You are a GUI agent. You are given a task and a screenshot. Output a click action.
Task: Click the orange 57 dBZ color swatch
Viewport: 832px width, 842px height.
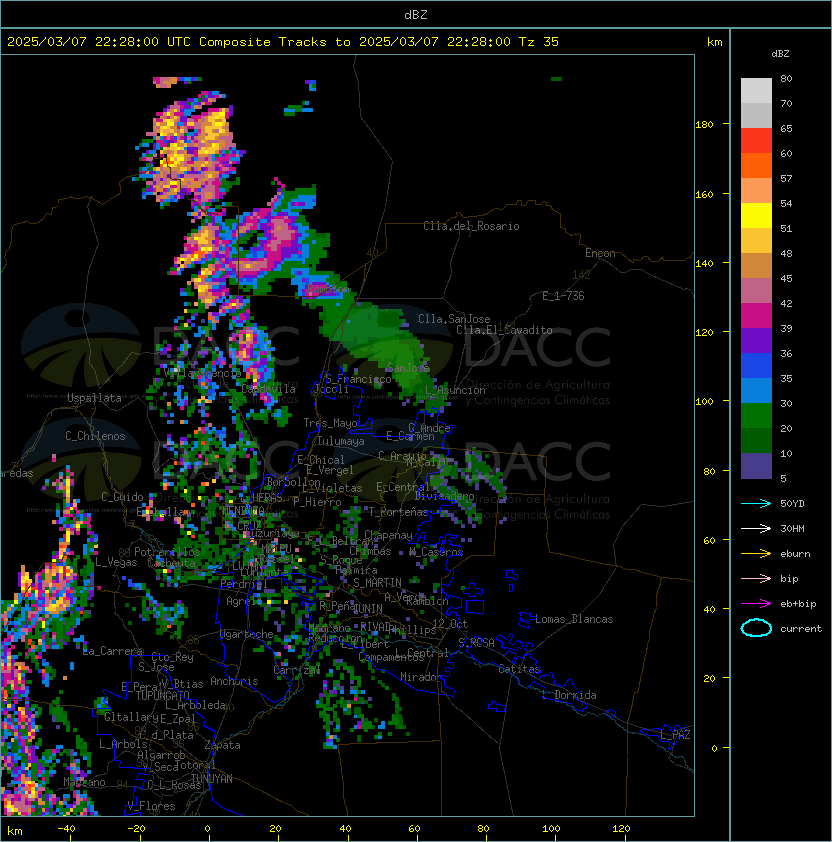click(x=756, y=165)
